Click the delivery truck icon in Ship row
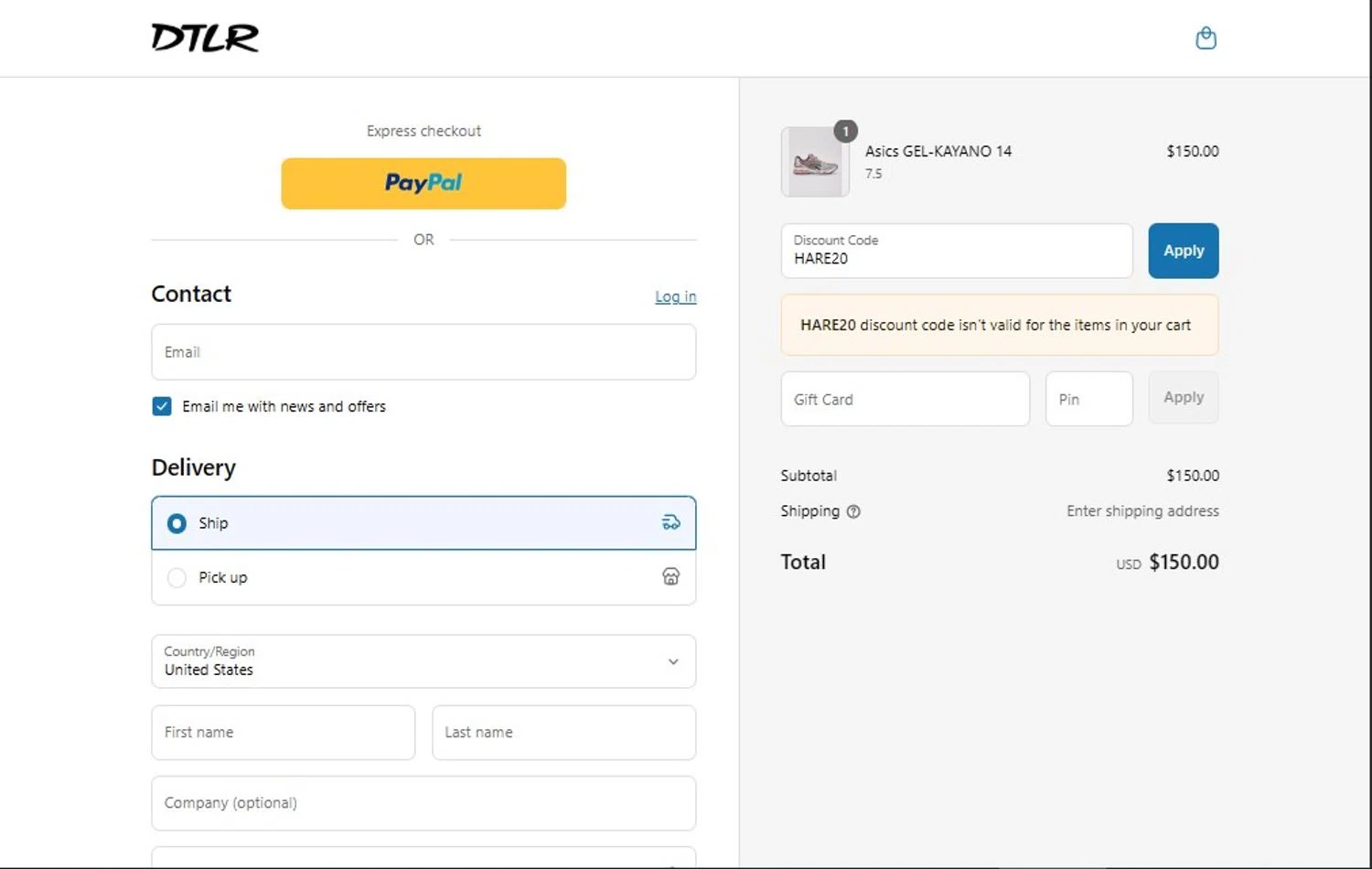 pos(670,522)
